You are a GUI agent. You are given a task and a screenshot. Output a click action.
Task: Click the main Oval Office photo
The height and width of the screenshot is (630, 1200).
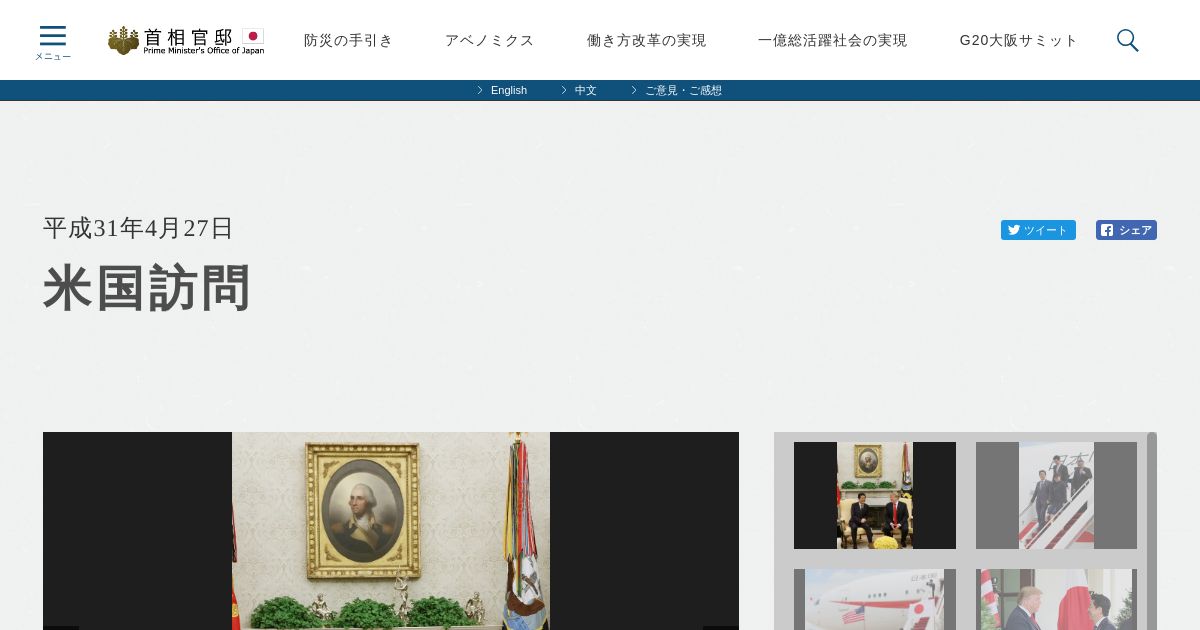click(x=391, y=531)
